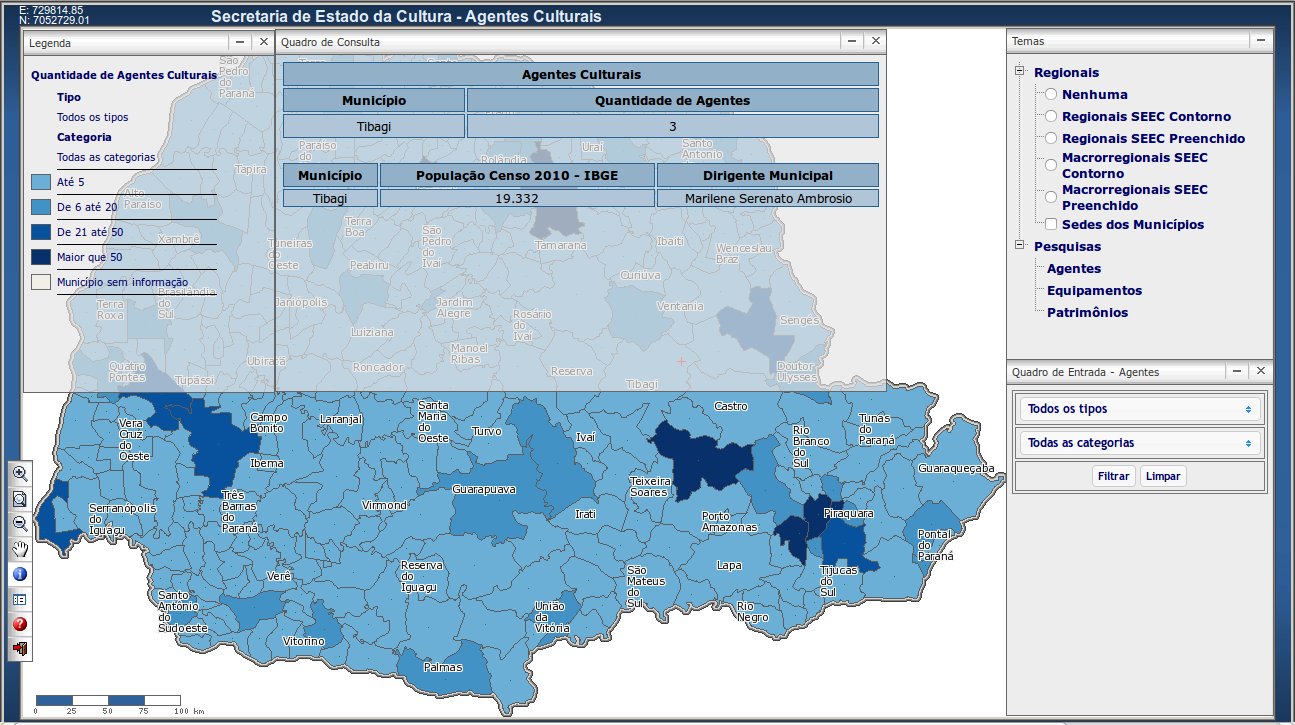The width and height of the screenshot is (1295, 725).
Task: Collapse the Regionais tree node
Action: point(1020,72)
